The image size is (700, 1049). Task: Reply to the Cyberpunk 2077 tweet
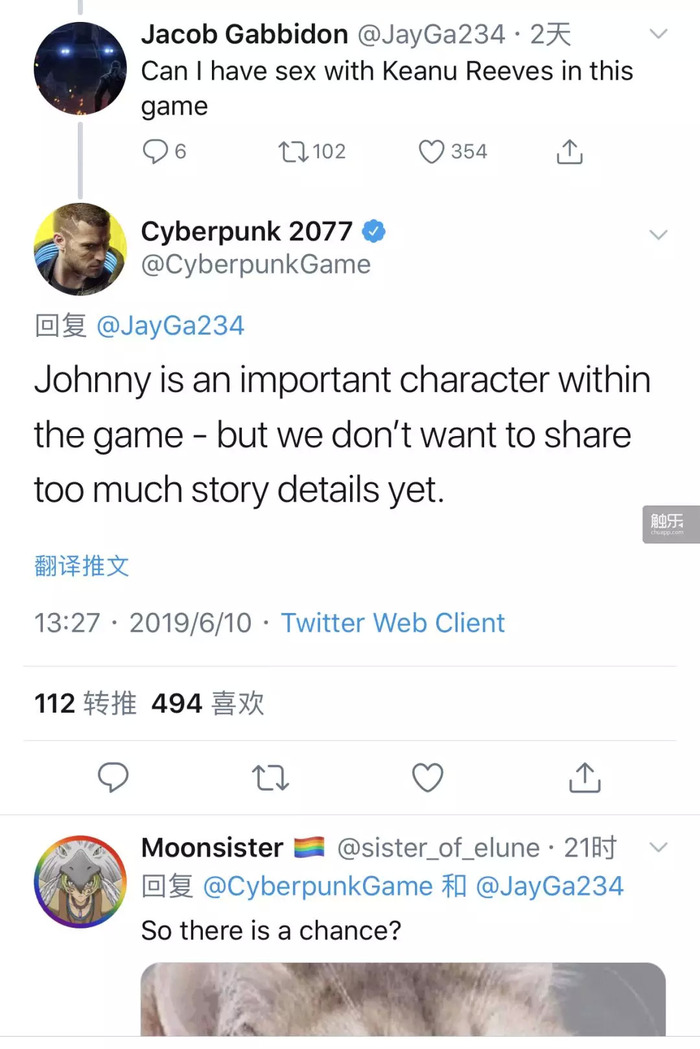[x=113, y=777]
